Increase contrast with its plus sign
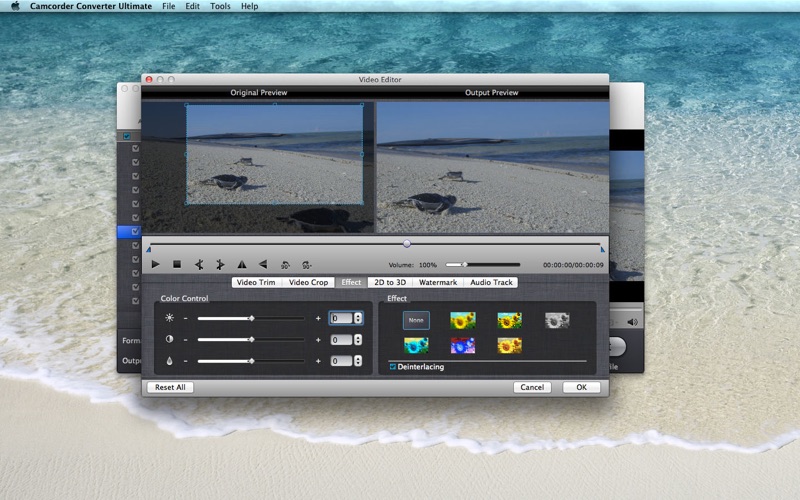This screenshot has height=500, width=800. [318, 340]
